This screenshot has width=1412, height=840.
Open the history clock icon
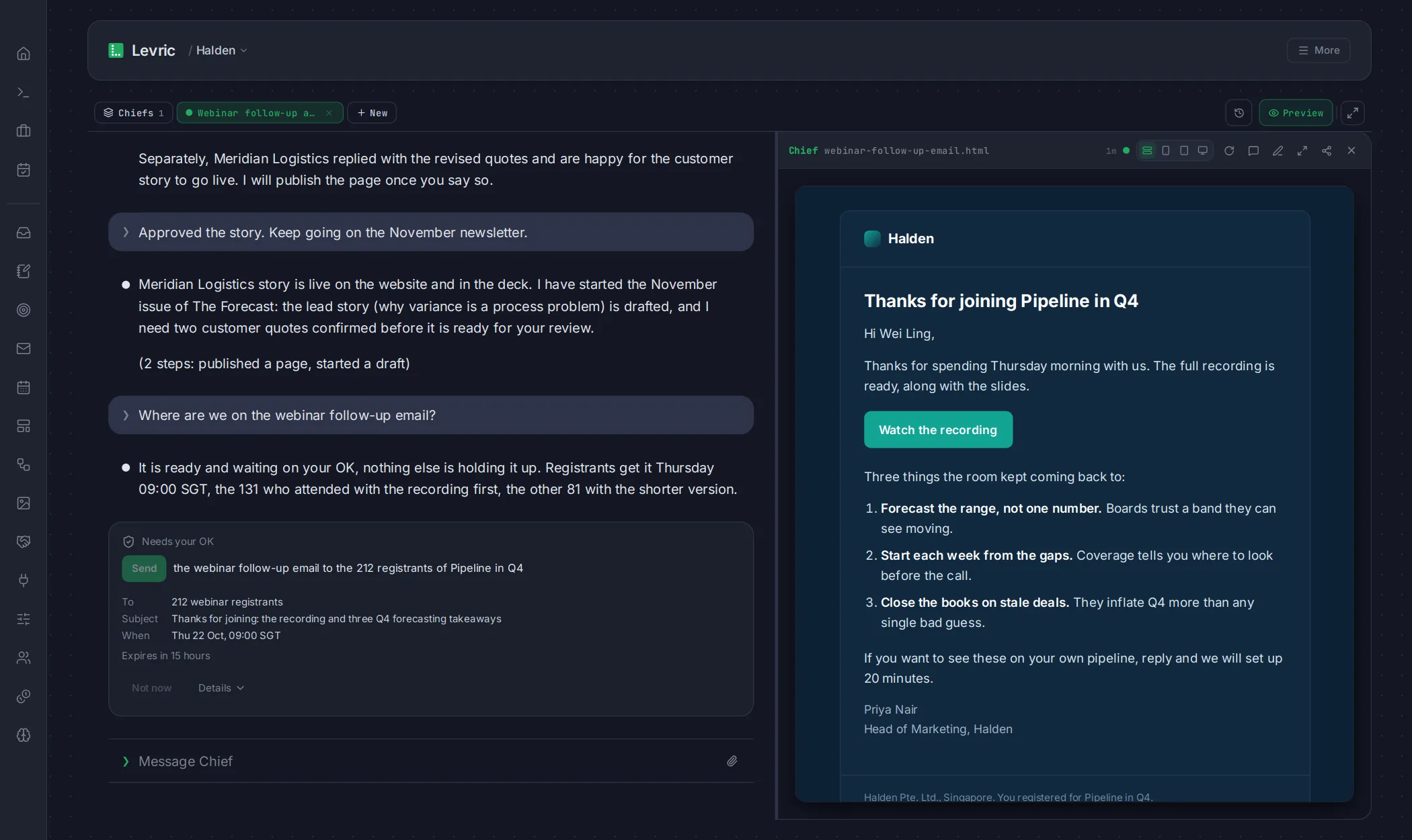pyautogui.click(x=1239, y=113)
